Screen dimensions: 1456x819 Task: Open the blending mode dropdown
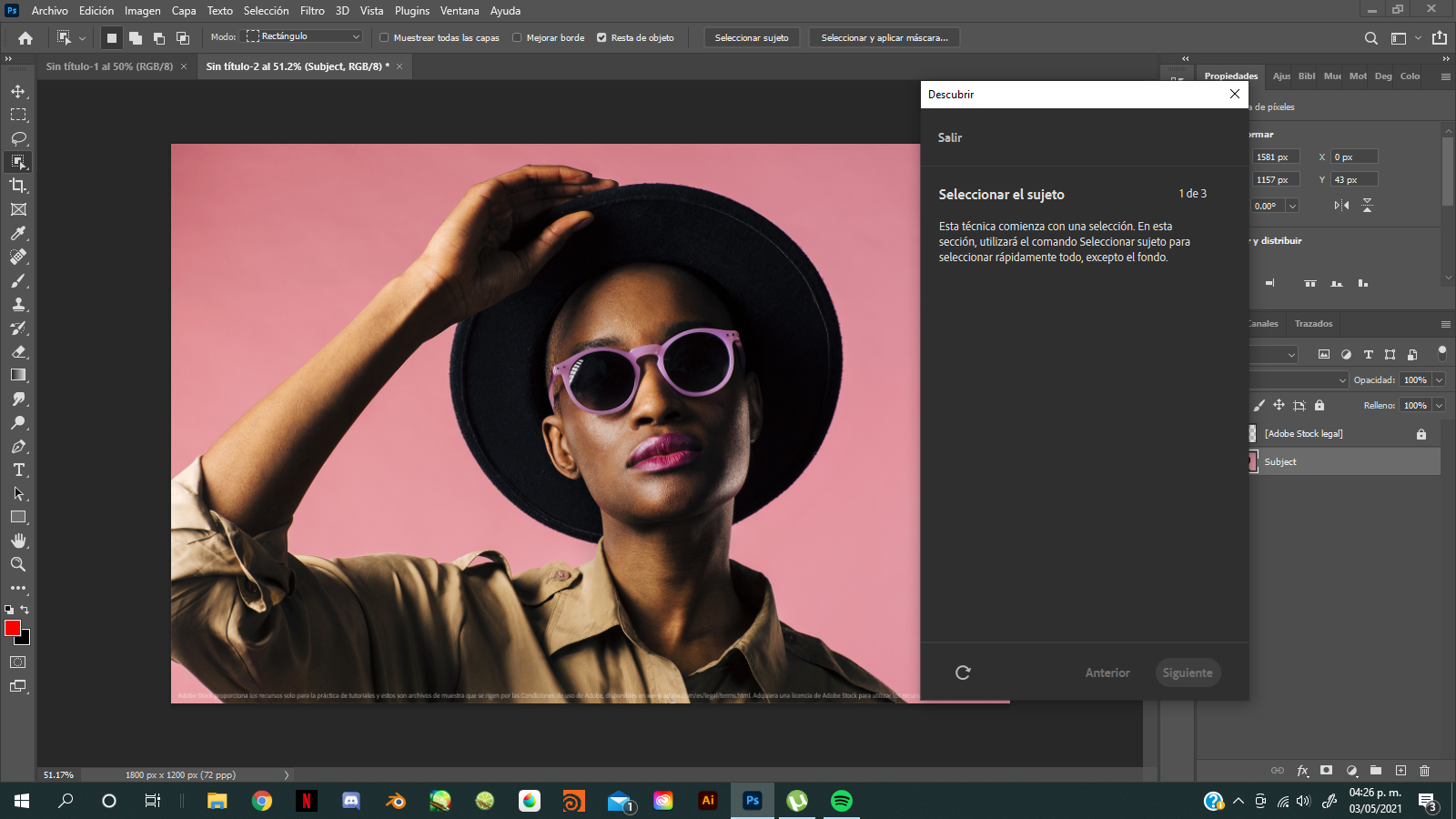tap(1299, 380)
